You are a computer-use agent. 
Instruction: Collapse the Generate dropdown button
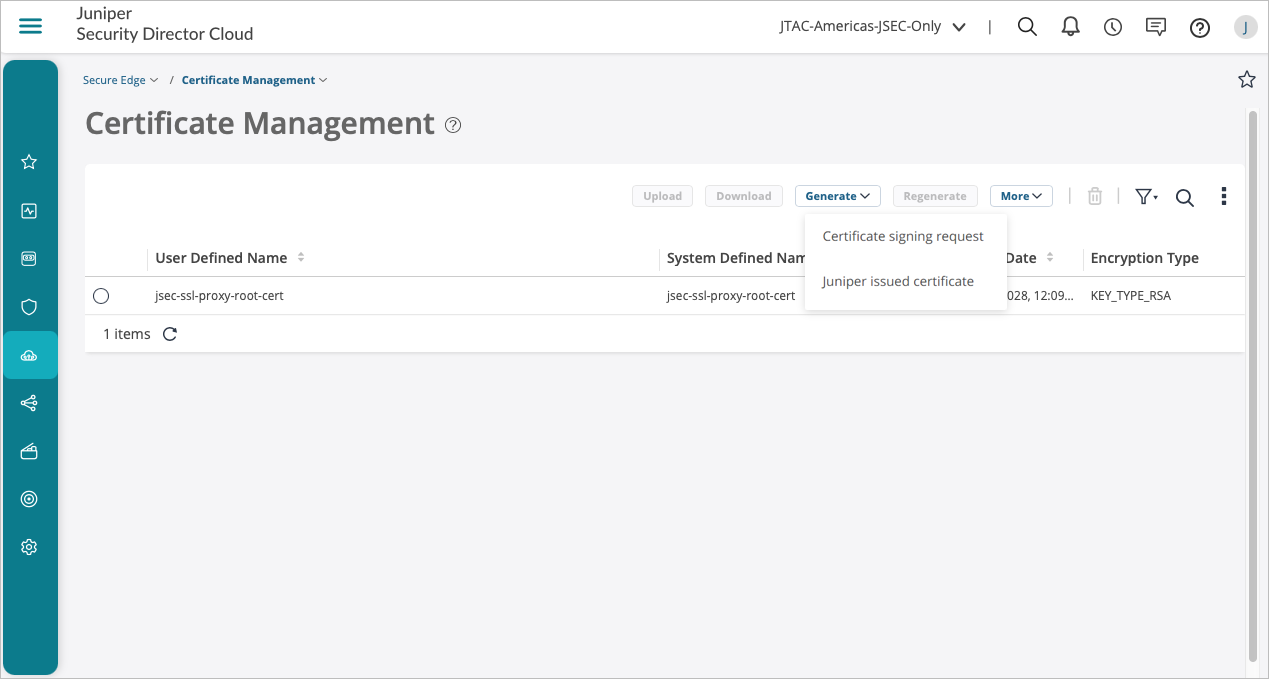837,196
